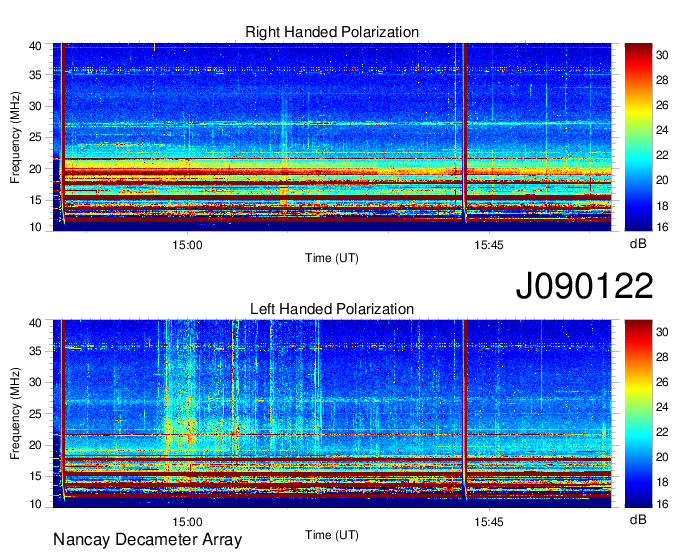Click the dB label under the right-handed plot's color bar

click(638, 244)
